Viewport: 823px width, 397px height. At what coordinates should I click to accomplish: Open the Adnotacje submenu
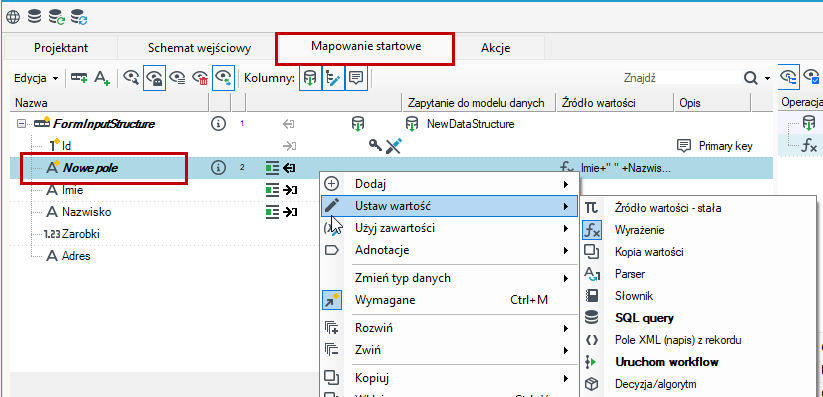click(449, 250)
